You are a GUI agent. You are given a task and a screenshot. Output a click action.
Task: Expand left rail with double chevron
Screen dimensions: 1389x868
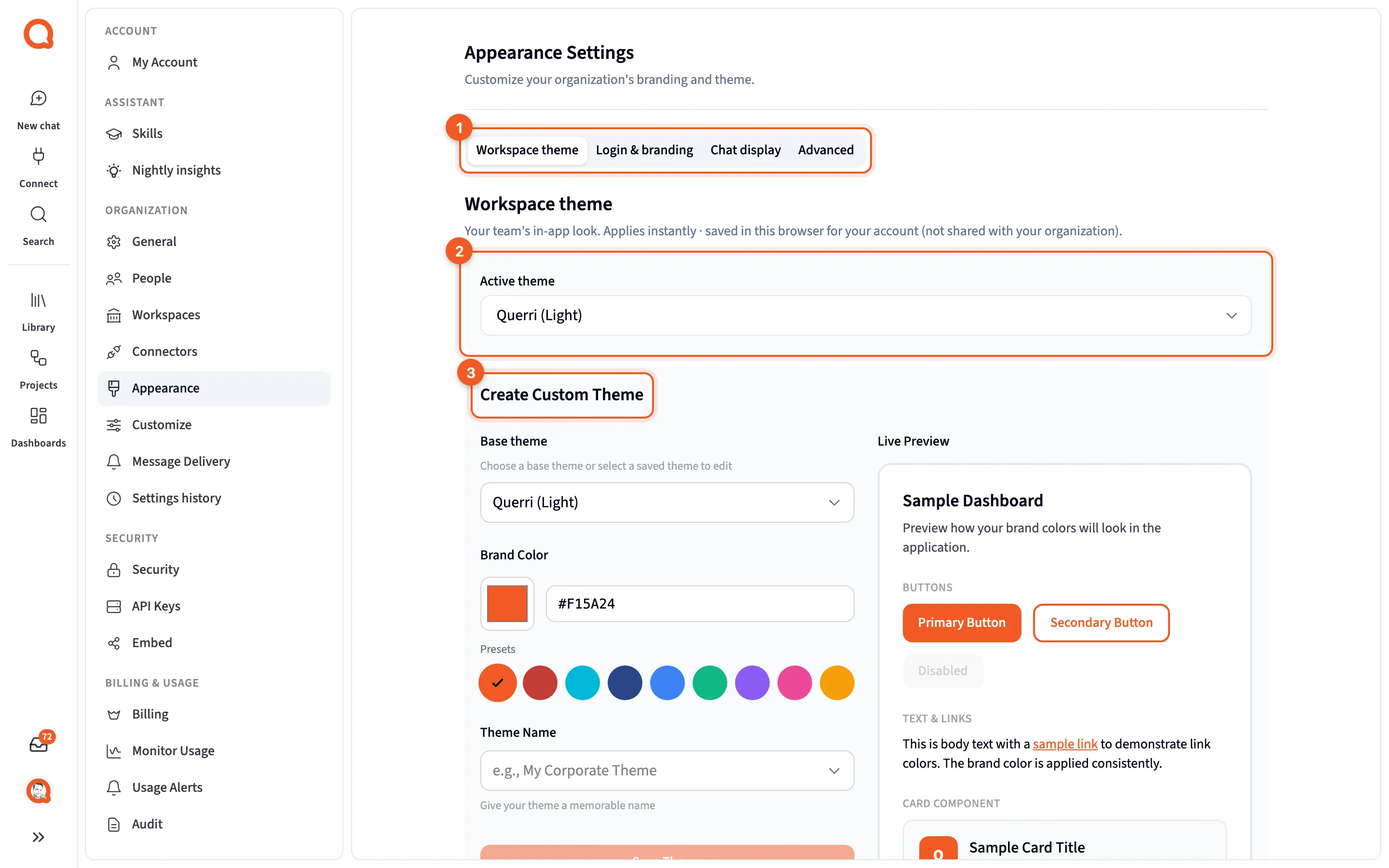tap(39, 837)
